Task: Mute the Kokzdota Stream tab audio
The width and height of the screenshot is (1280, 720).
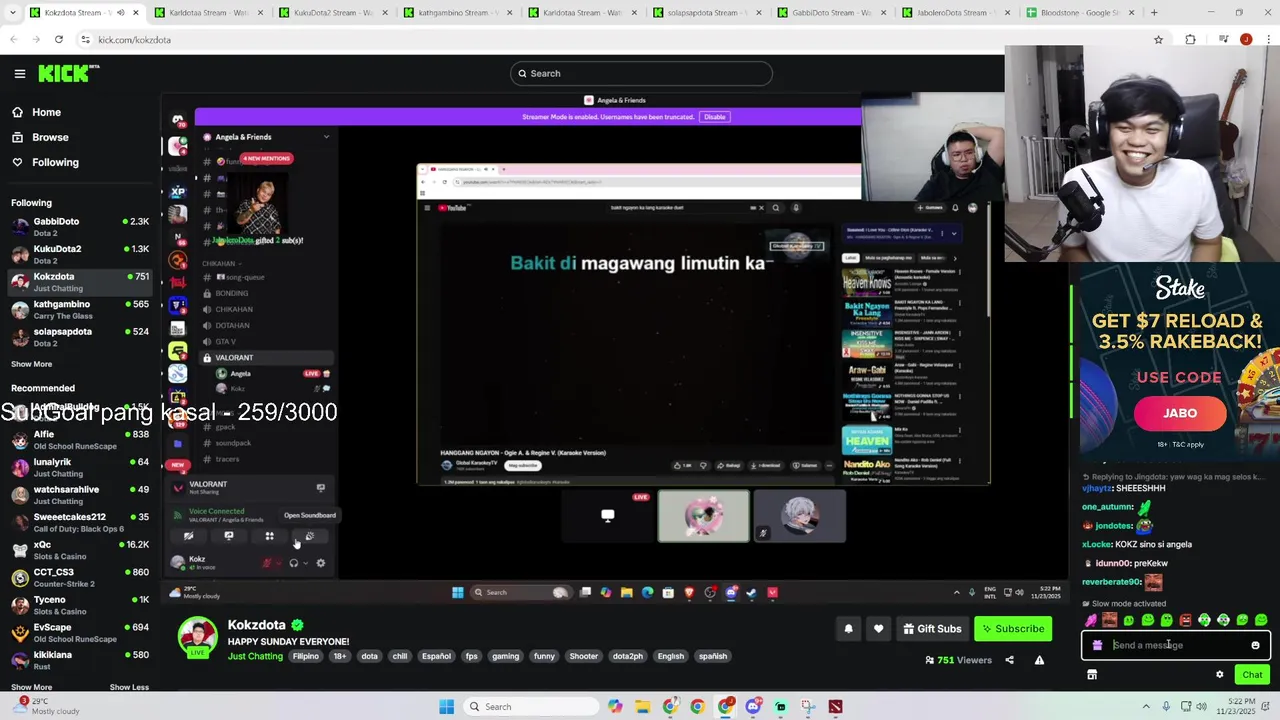Action: [121, 13]
